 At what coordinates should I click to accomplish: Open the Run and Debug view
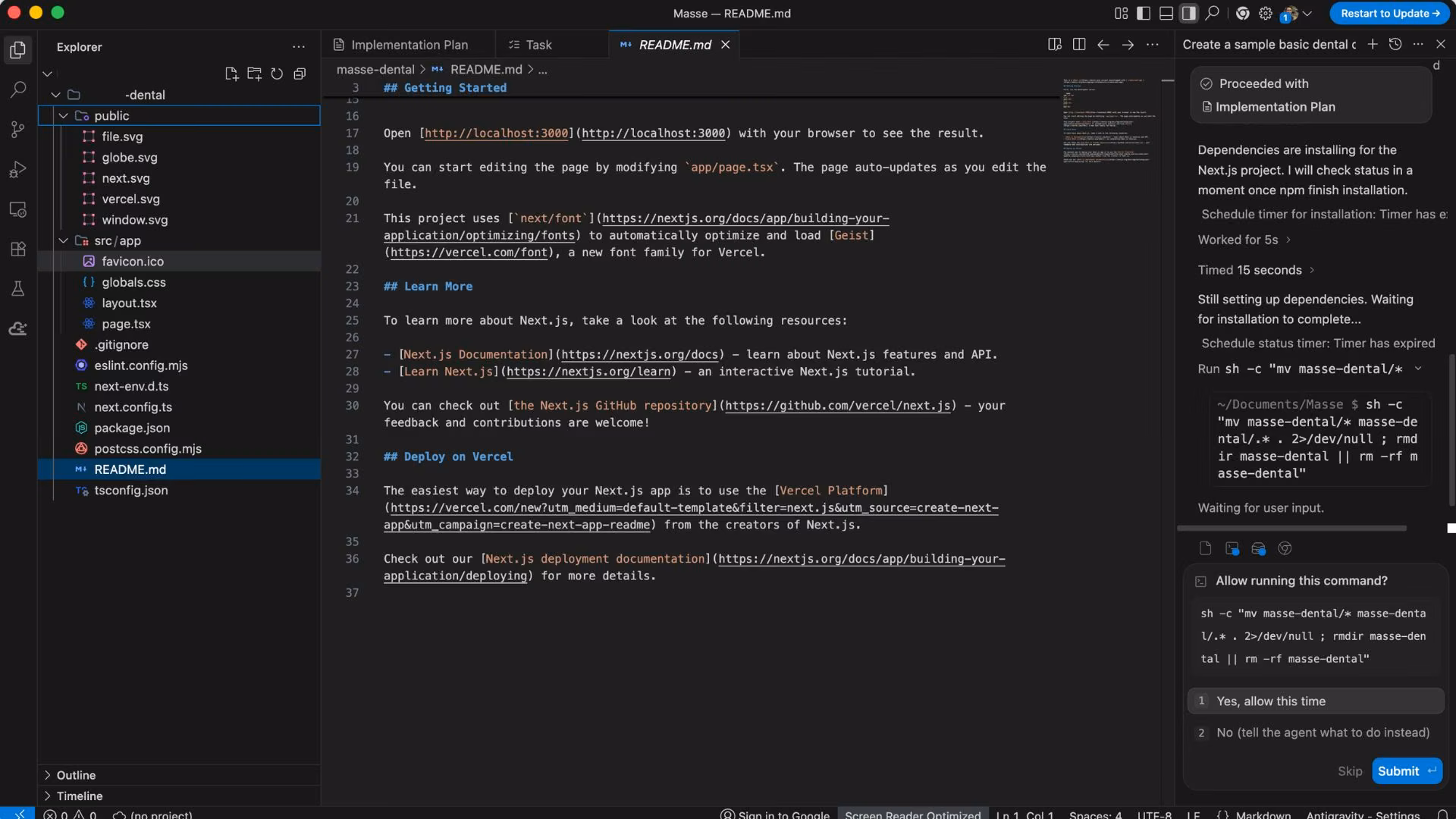[x=18, y=169]
